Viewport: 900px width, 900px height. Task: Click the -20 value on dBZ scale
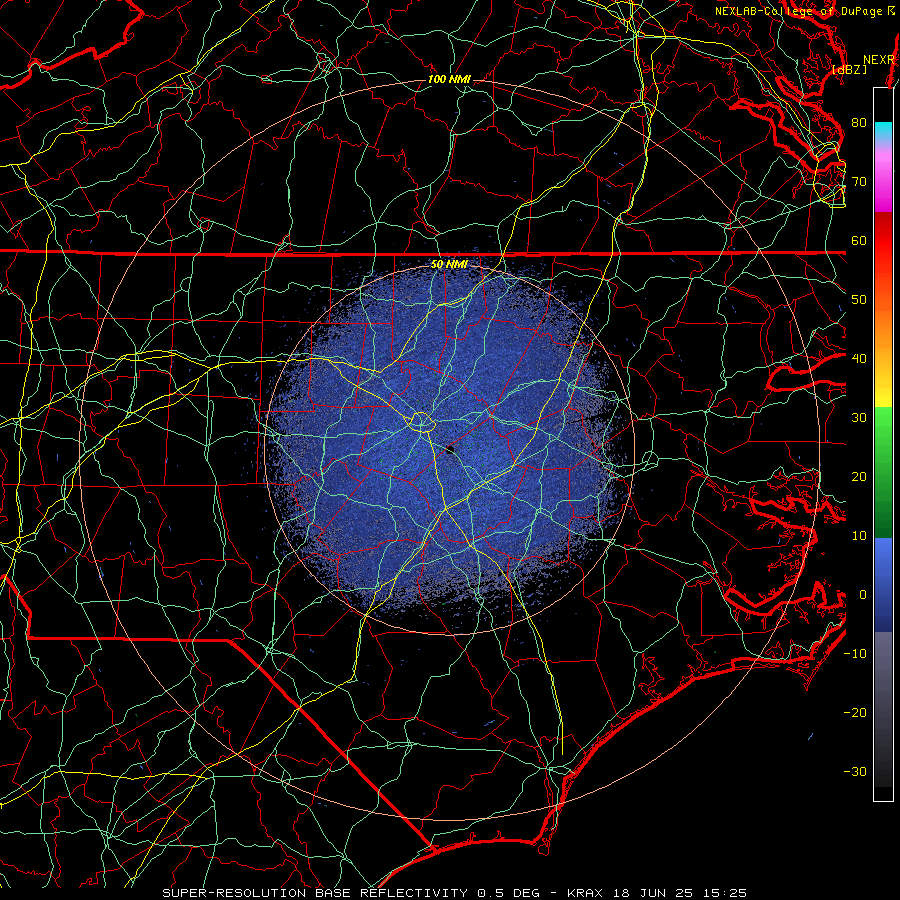click(x=855, y=713)
